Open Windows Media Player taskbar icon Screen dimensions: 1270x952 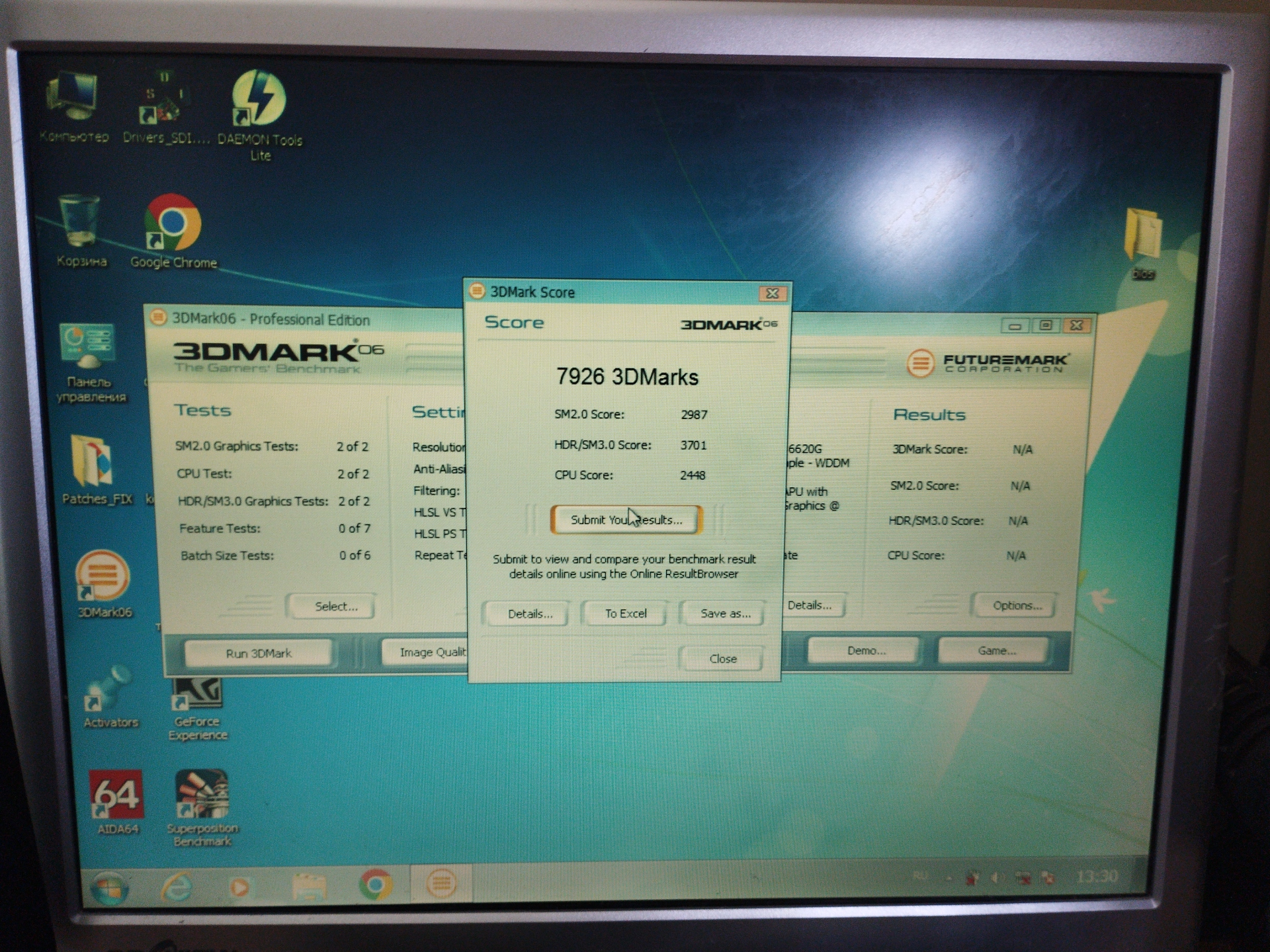click(x=239, y=886)
